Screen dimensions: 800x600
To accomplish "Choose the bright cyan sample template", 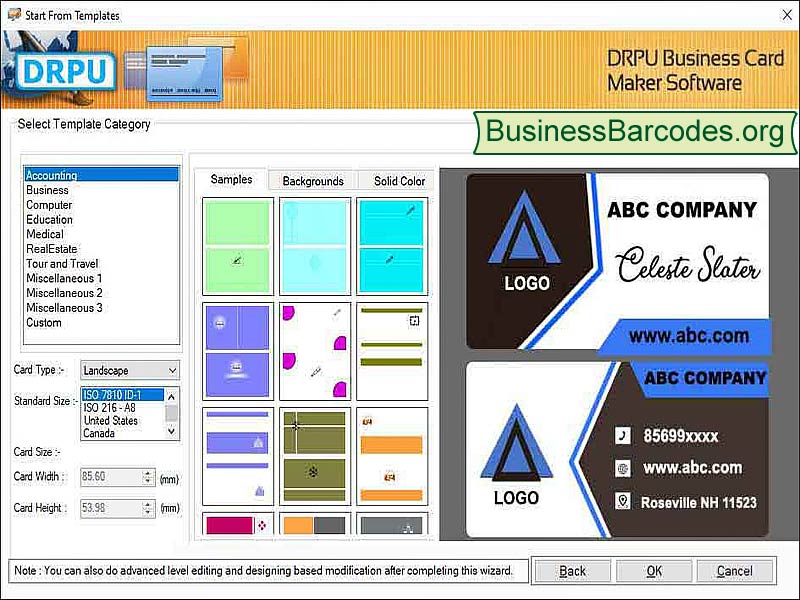I will [x=392, y=246].
